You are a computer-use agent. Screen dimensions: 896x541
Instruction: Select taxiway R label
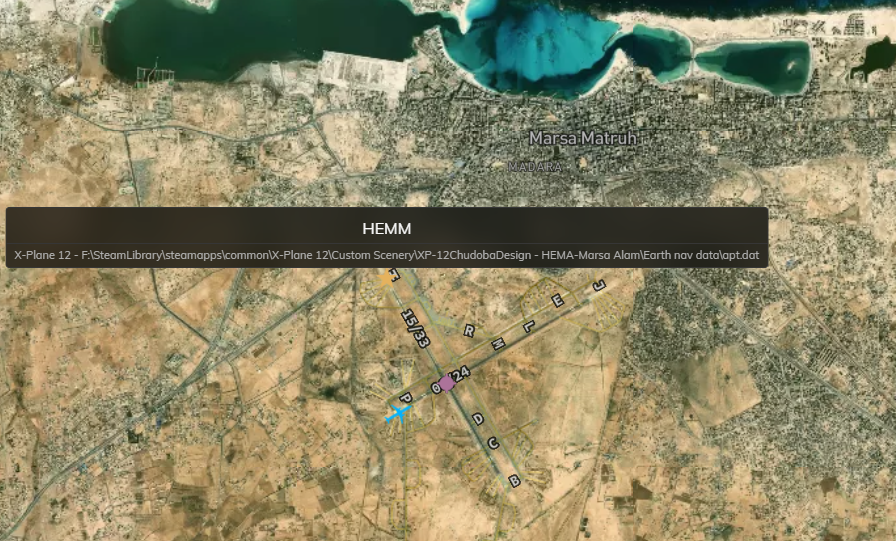click(468, 330)
